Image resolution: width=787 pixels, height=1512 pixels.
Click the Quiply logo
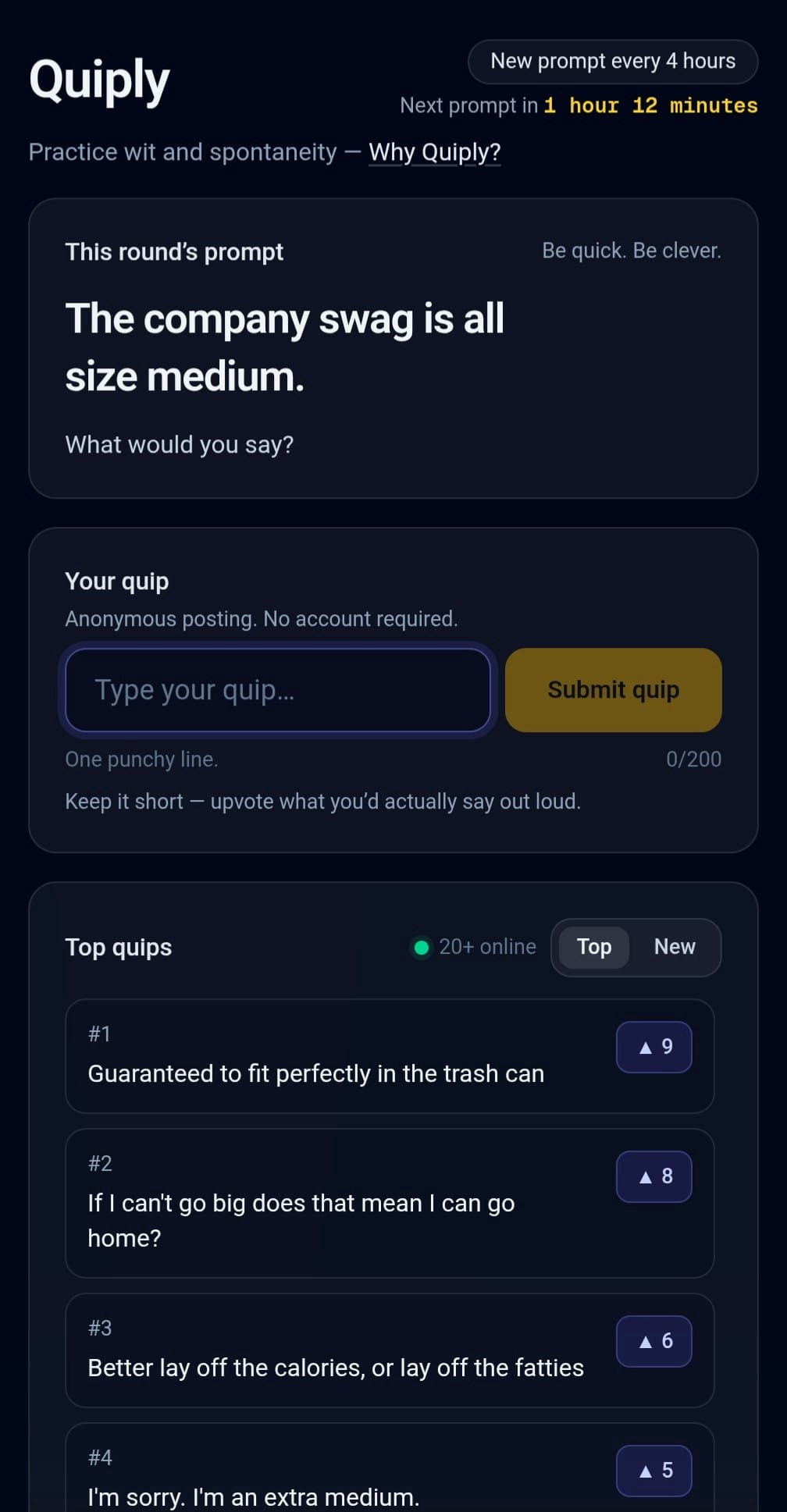point(98,78)
